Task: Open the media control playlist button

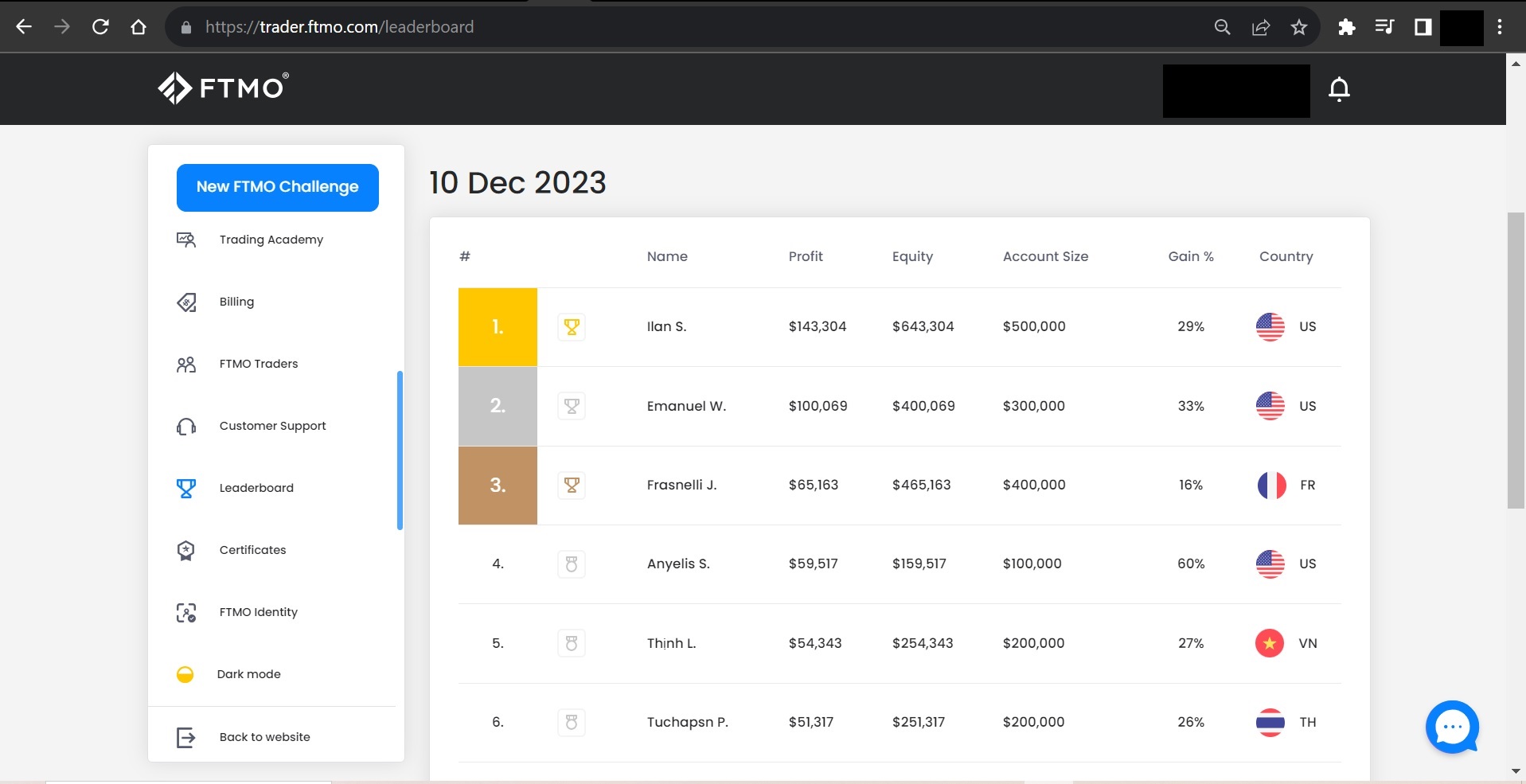Action: [1384, 27]
